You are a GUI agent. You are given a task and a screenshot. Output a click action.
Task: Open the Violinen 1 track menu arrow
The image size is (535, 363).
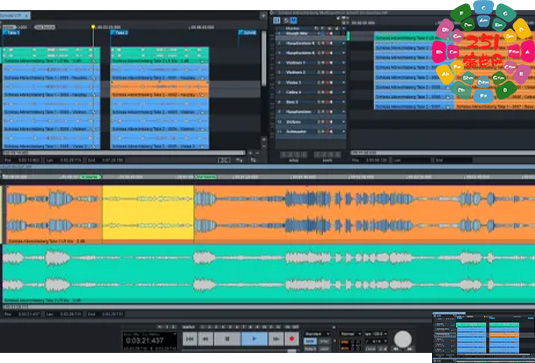click(344, 63)
